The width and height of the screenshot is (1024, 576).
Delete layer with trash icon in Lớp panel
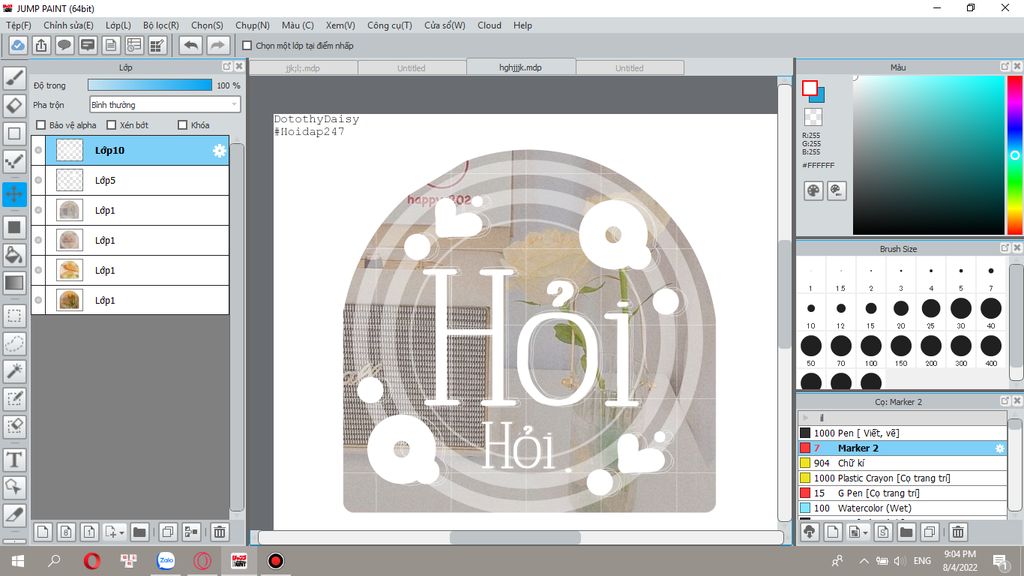click(x=219, y=532)
